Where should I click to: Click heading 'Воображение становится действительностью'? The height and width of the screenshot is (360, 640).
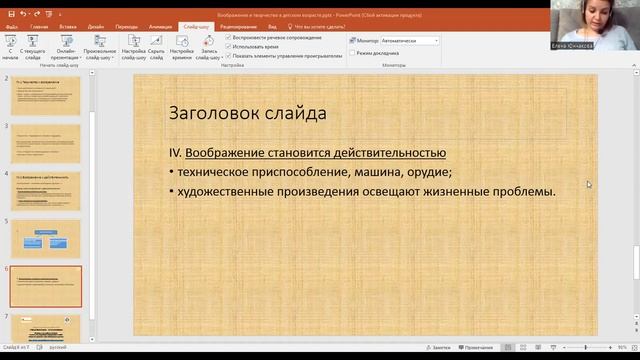pos(316,153)
